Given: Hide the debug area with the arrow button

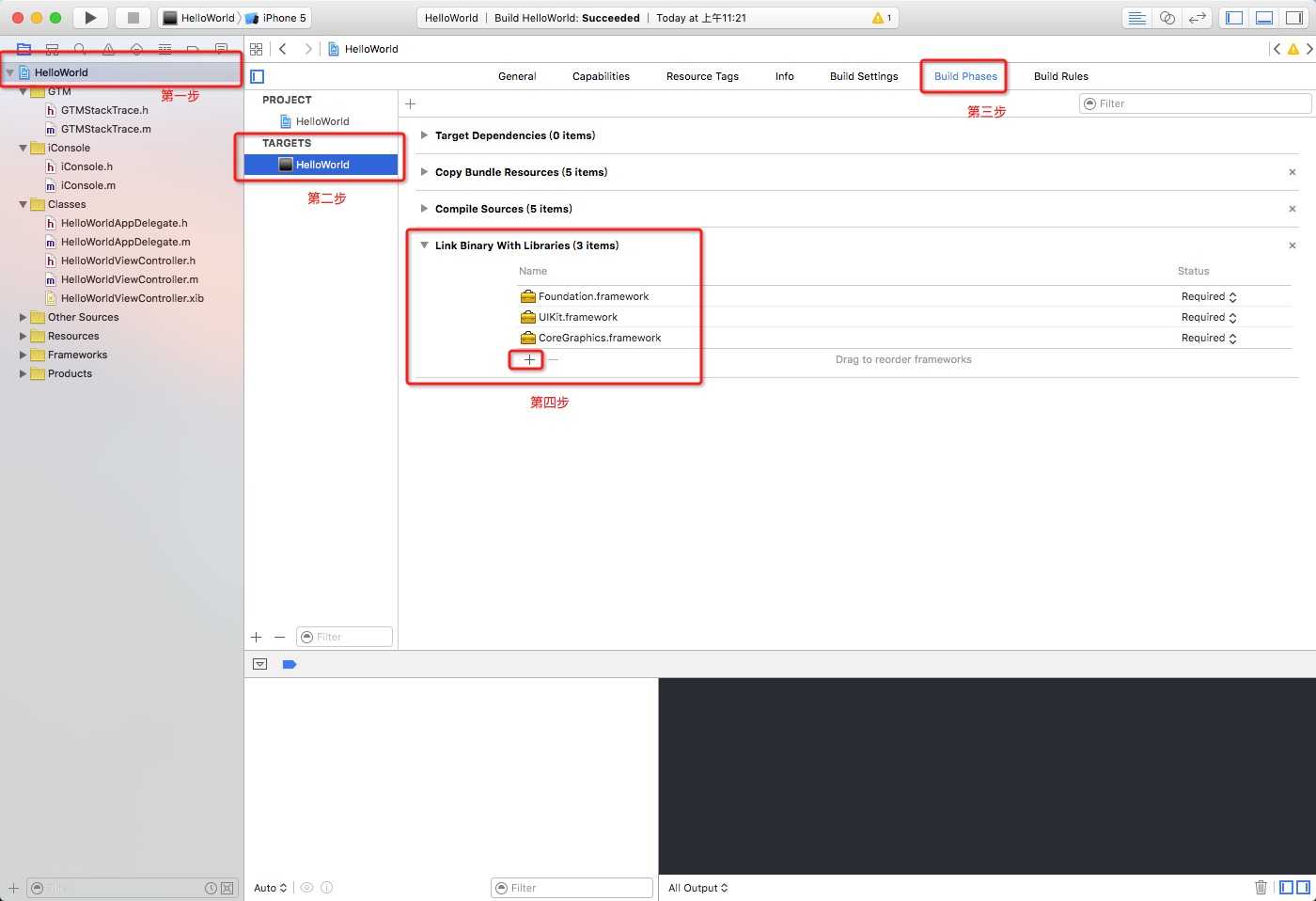Looking at the screenshot, I should (x=260, y=664).
